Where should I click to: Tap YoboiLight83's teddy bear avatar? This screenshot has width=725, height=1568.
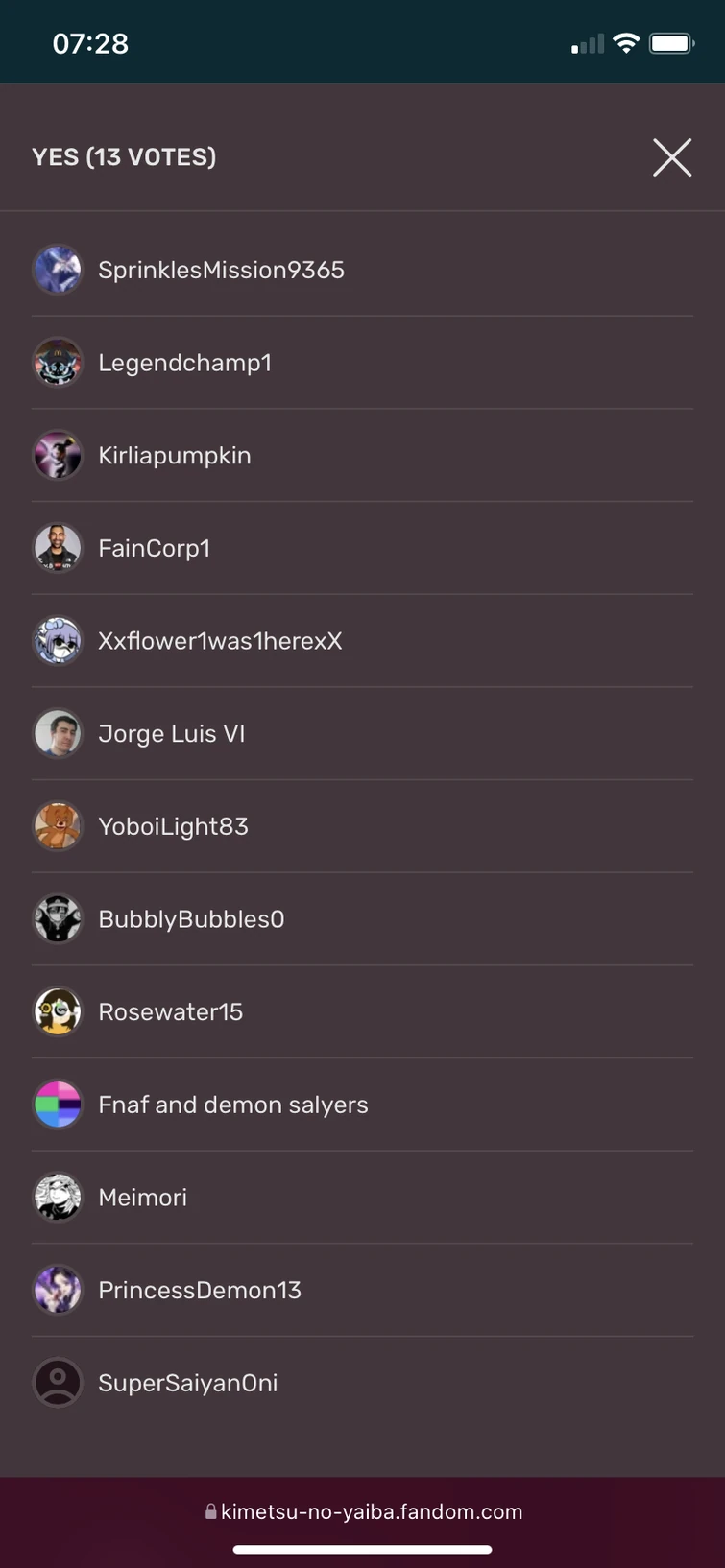click(58, 826)
